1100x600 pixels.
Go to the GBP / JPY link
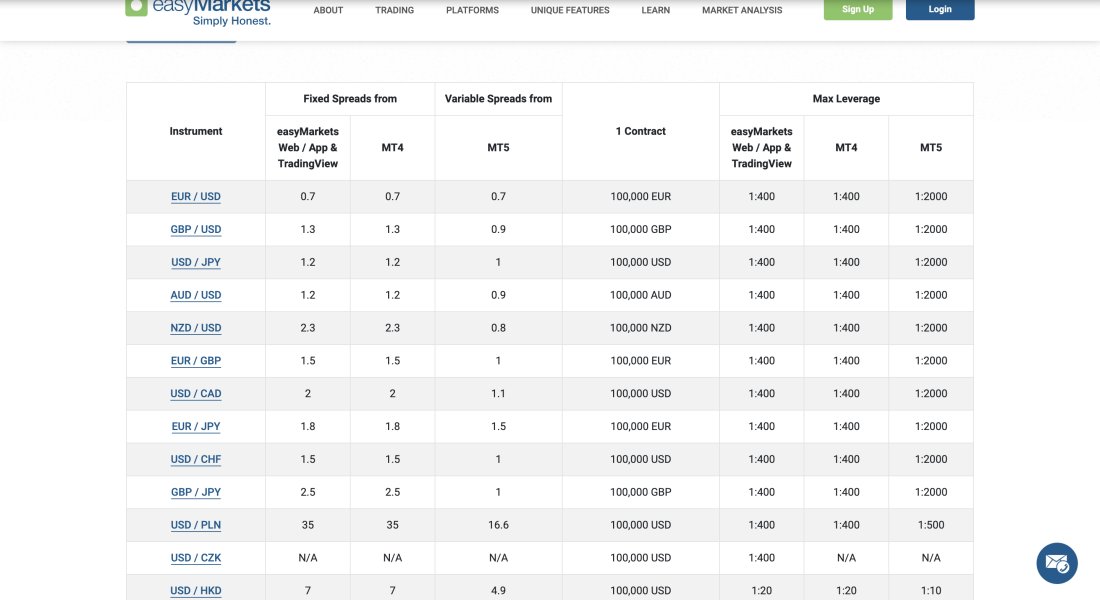(196, 493)
